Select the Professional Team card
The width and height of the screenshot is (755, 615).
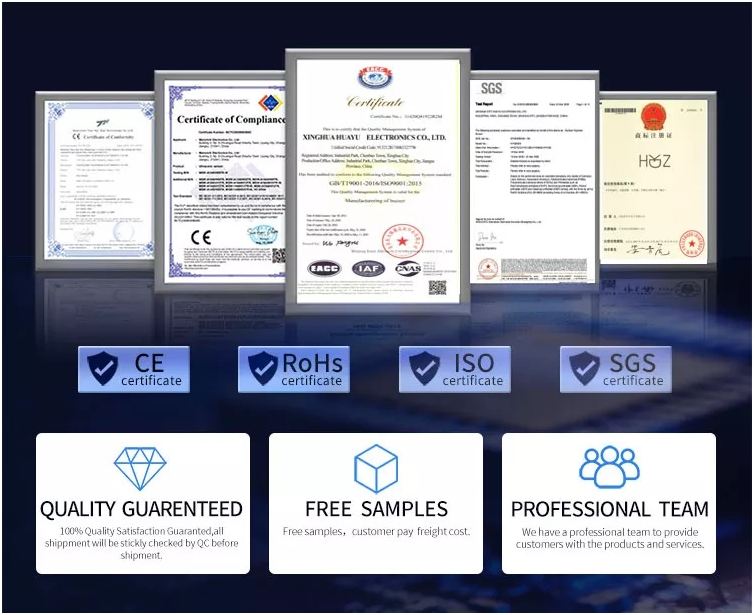tap(609, 503)
